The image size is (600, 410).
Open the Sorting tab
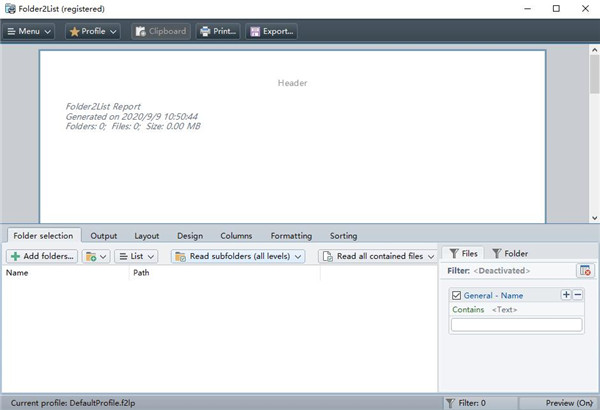[x=343, y=236]
